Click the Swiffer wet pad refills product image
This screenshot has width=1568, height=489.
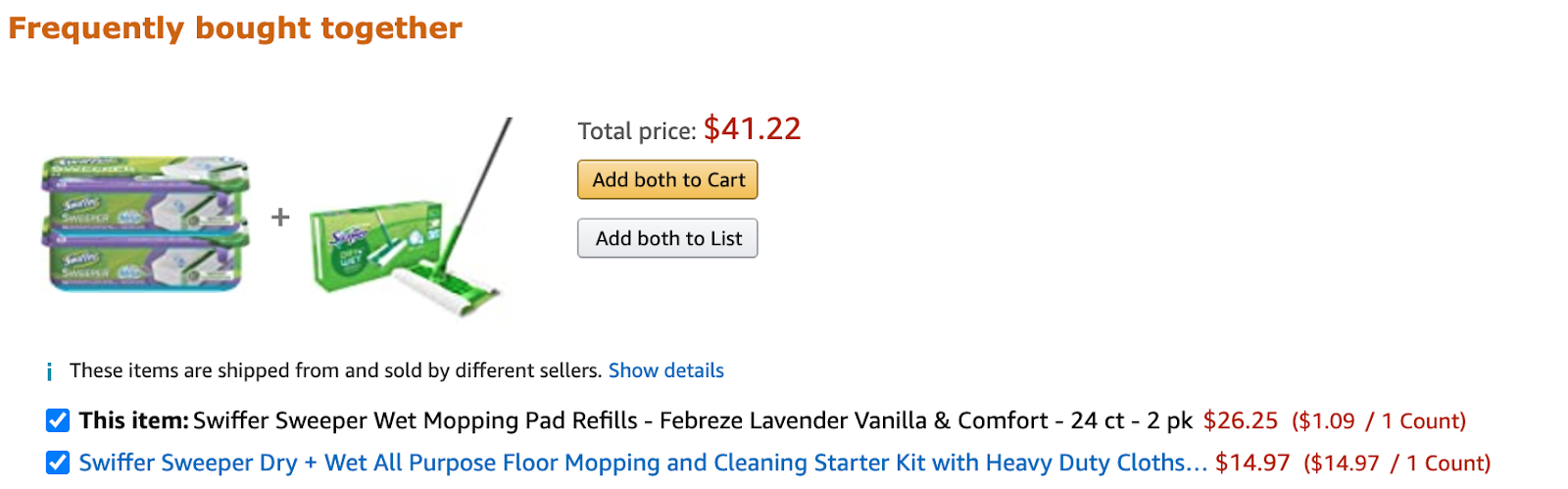[x=145, y=224]
